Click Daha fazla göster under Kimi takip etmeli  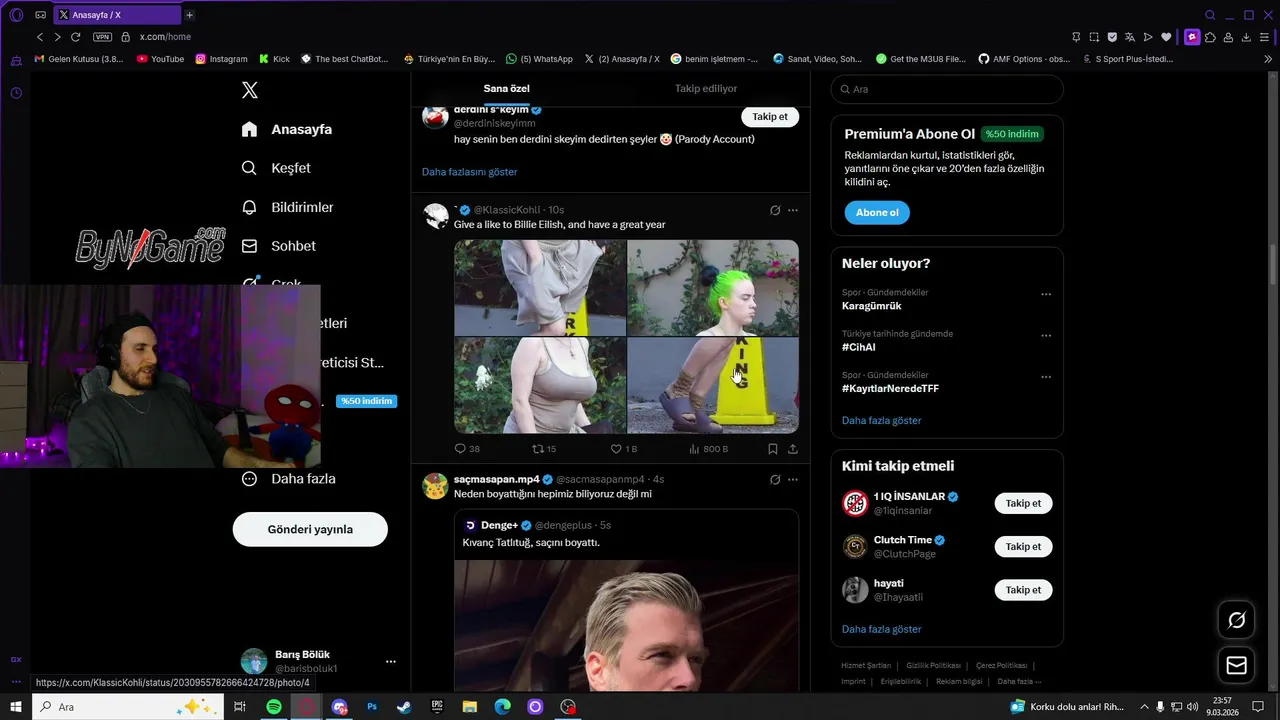882,629
